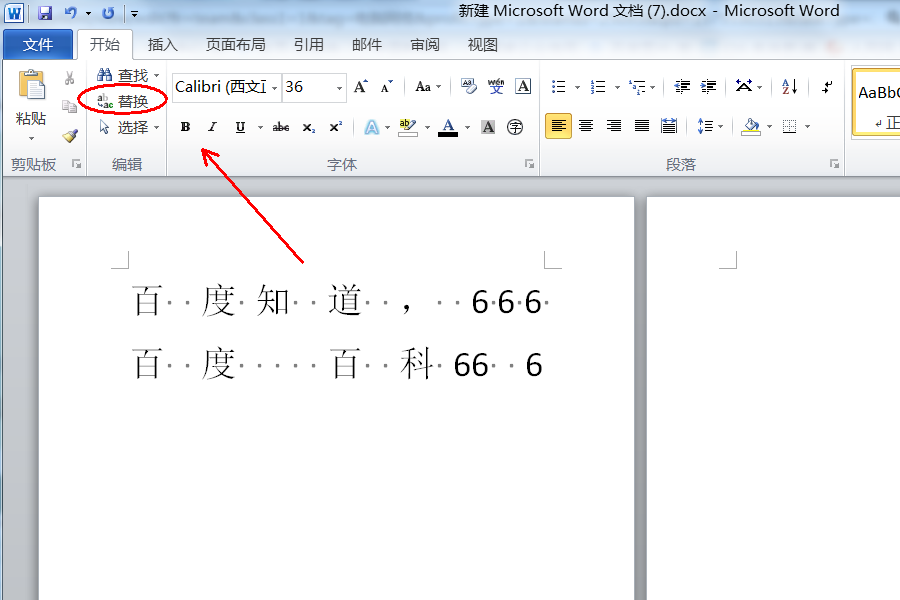Apply paragraph shading paint bucket
900x600 pixels.
coord(750,126)
